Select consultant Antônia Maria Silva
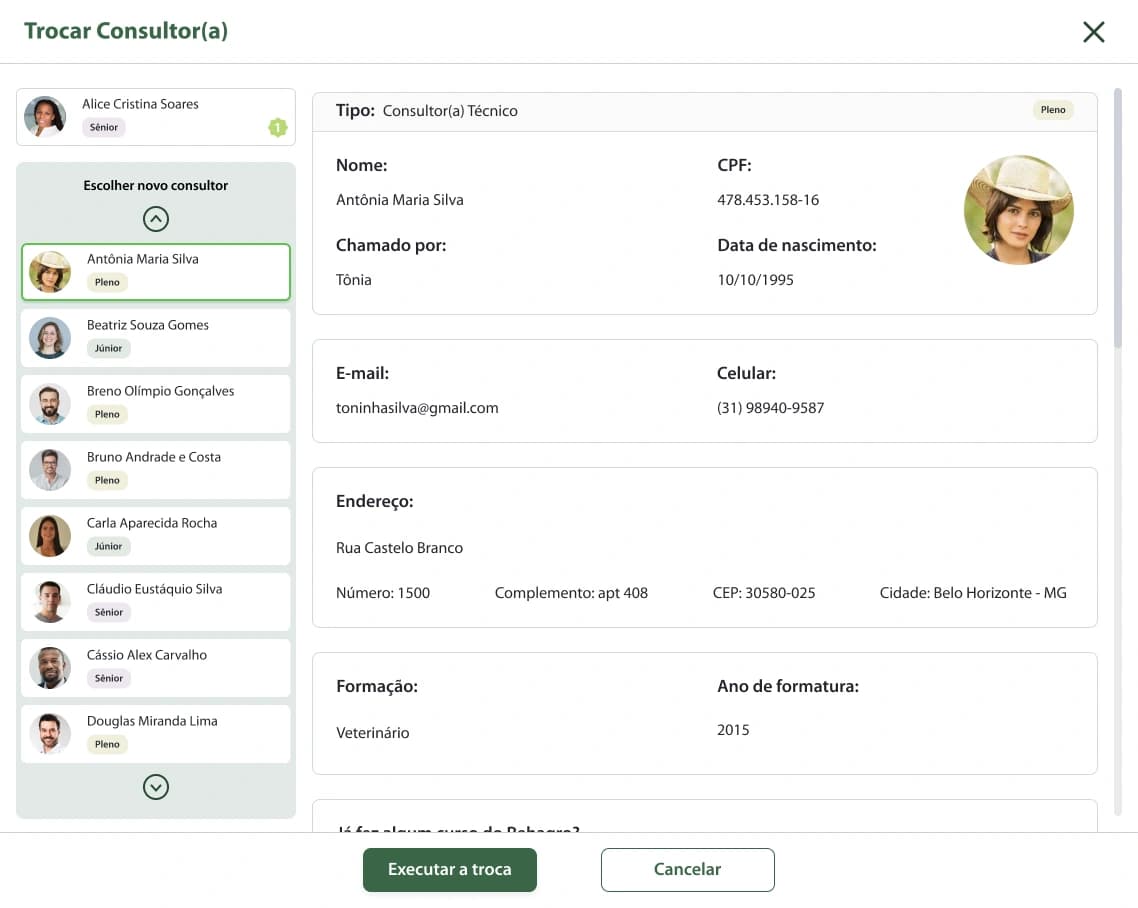 click(155, 271)
